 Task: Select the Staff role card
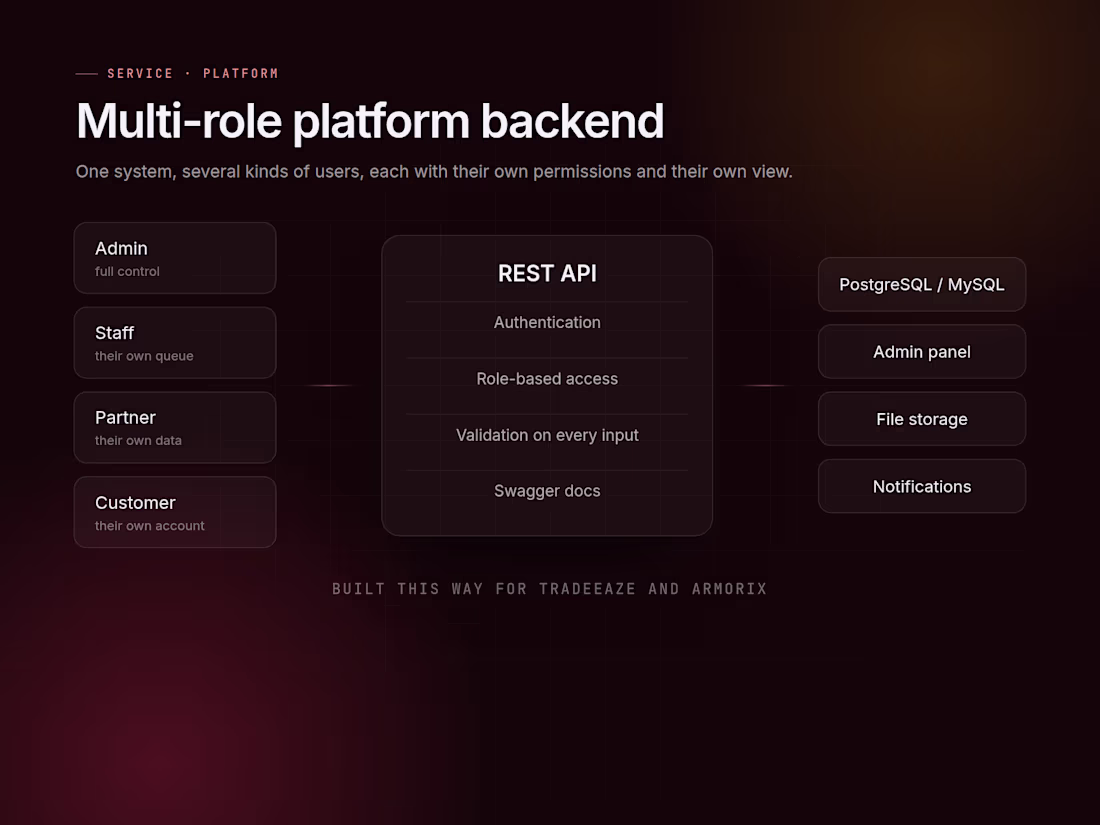(175, 342)
